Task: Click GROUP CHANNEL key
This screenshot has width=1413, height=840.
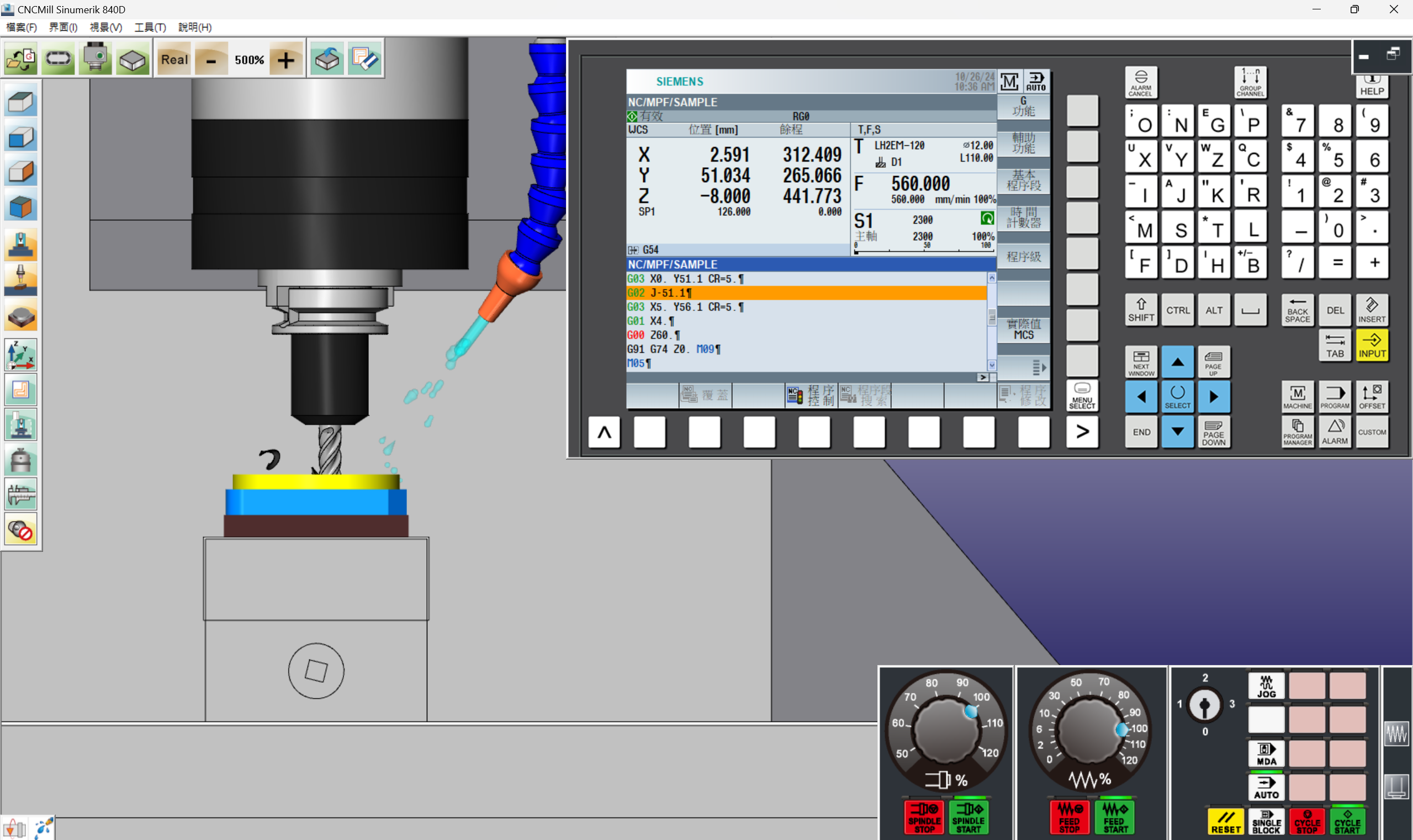Action: pyautogui.click(x=1250, y=83)
